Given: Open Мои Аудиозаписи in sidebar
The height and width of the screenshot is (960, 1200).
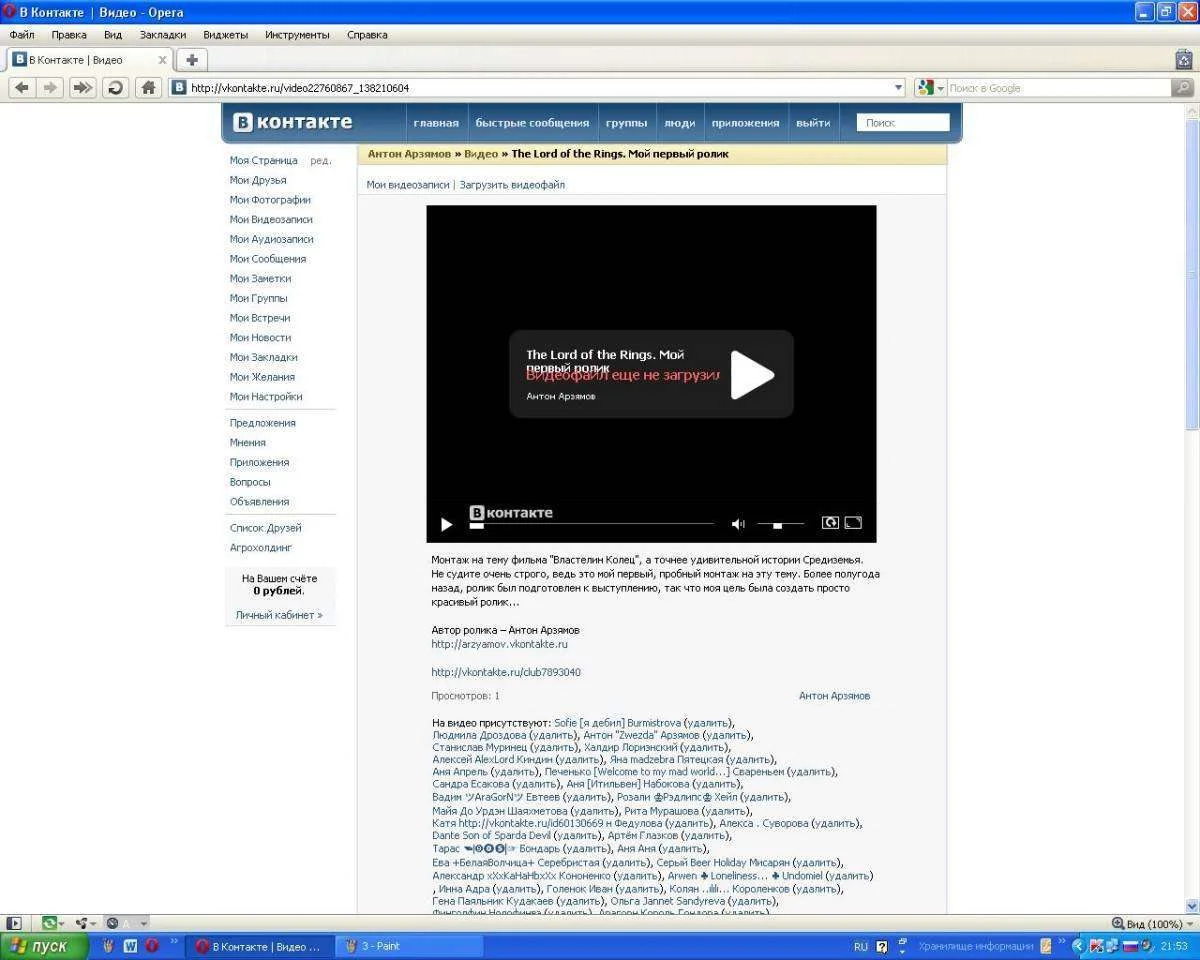Looking at the screenshot, I should tap(271, 239).
